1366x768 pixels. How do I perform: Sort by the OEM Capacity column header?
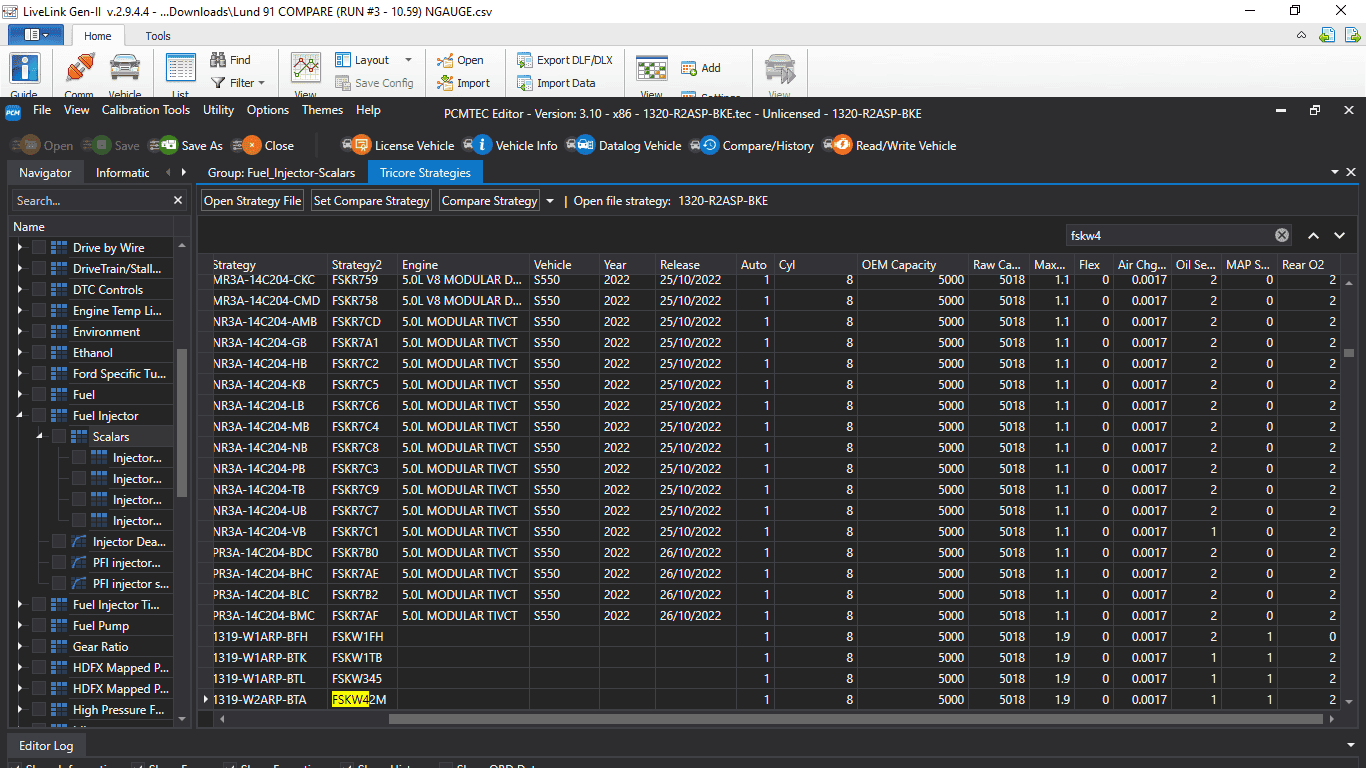912,265
